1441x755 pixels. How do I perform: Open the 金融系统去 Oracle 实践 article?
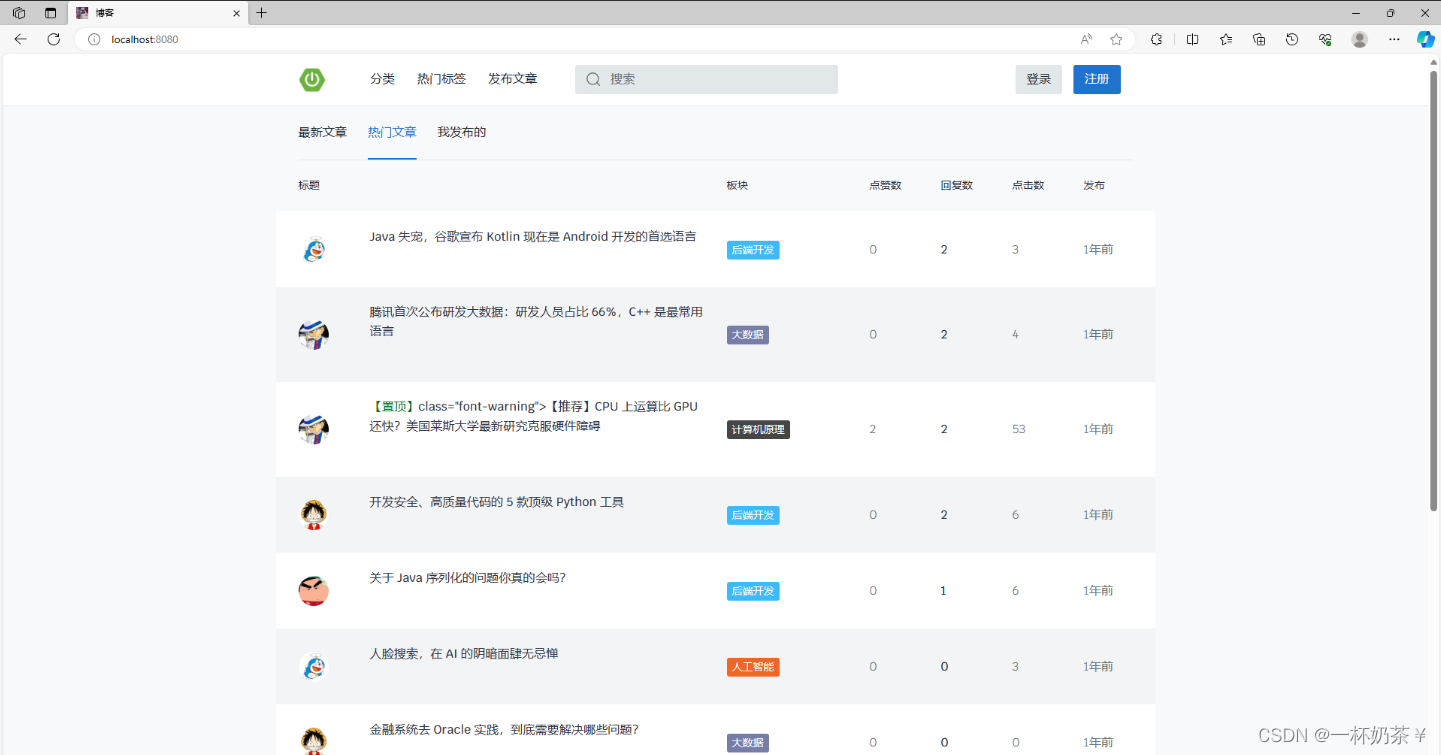503,730
